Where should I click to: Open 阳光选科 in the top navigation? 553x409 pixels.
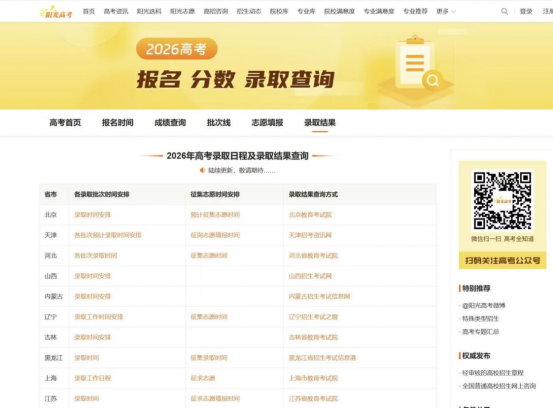click(x=149, y=11)
